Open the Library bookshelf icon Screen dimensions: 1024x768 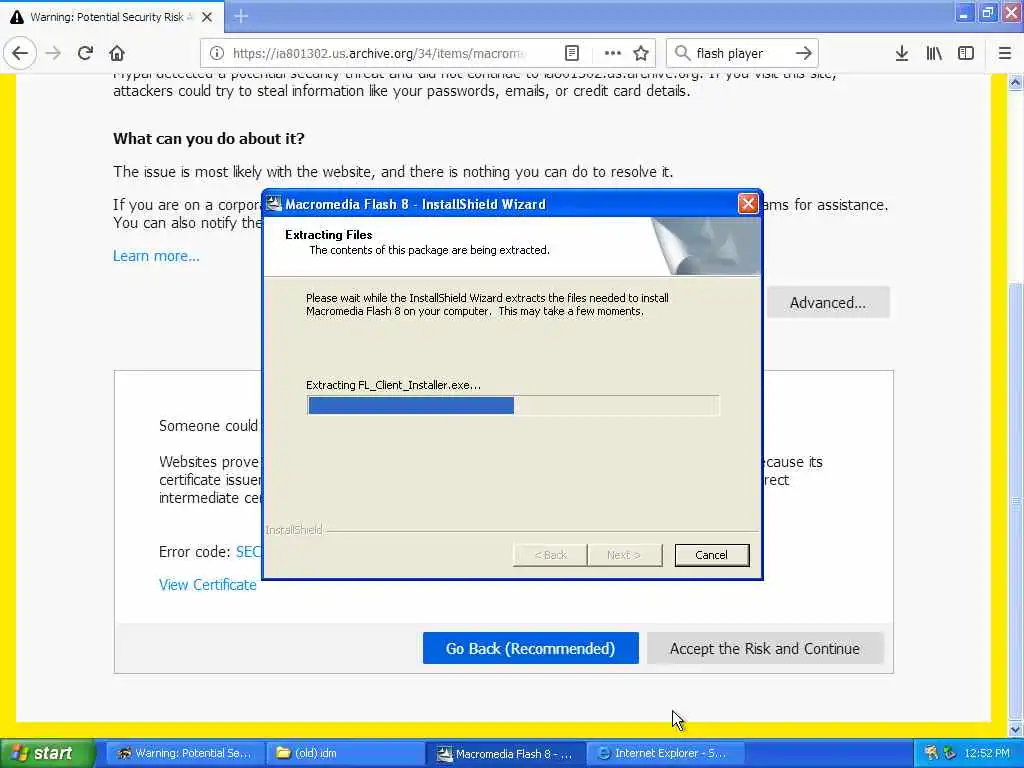pos(934,53)
